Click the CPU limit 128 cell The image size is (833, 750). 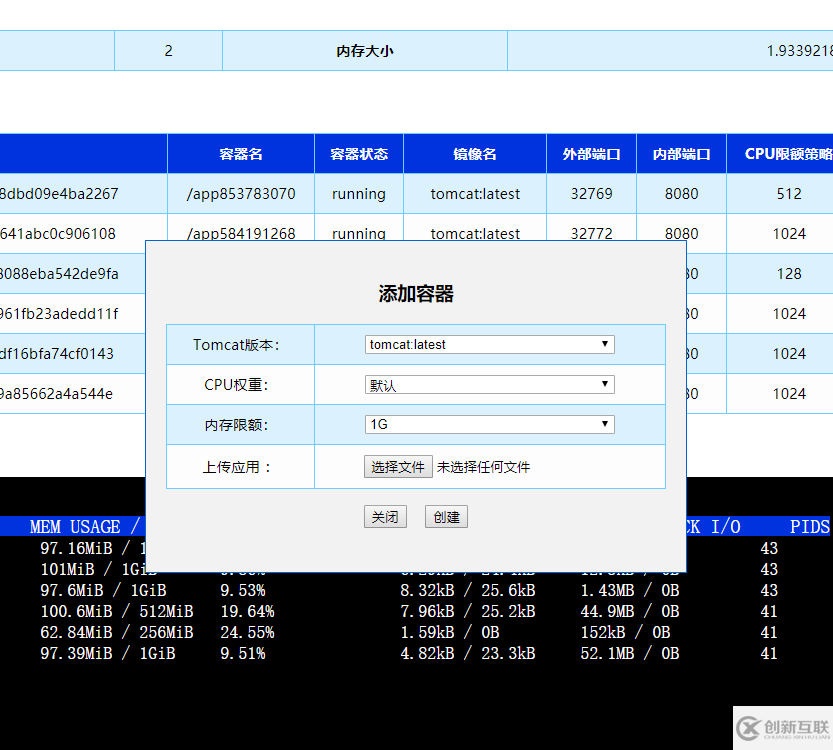tap(789, 274)
